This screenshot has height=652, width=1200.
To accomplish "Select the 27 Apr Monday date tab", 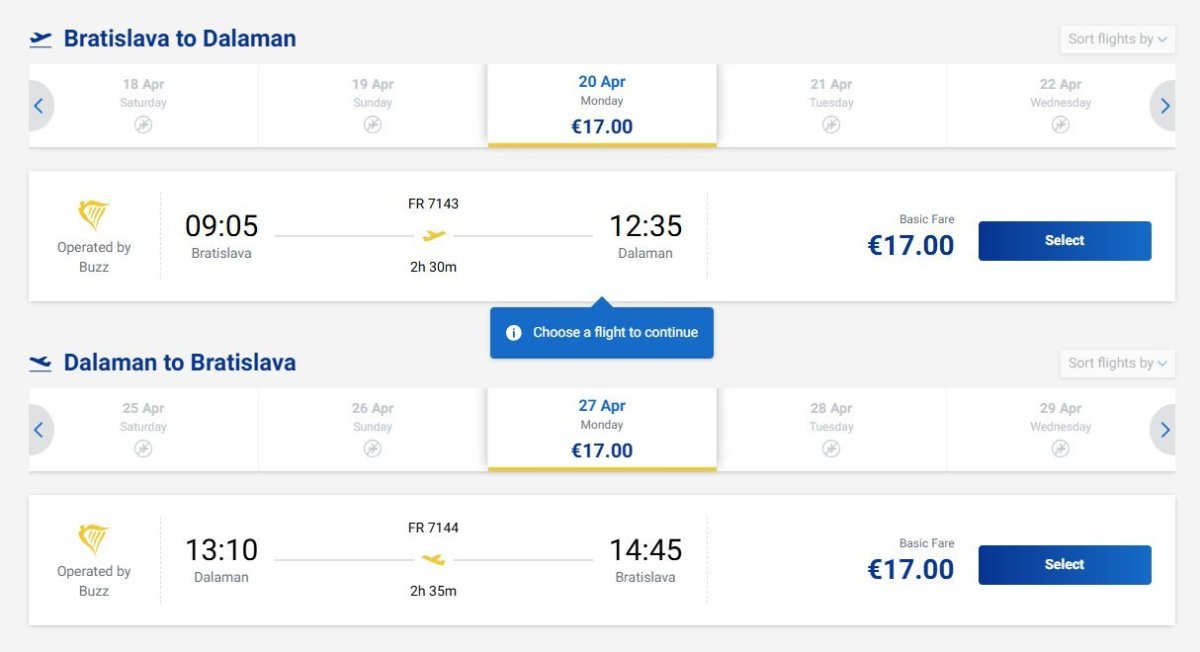I will click(602, 429).
